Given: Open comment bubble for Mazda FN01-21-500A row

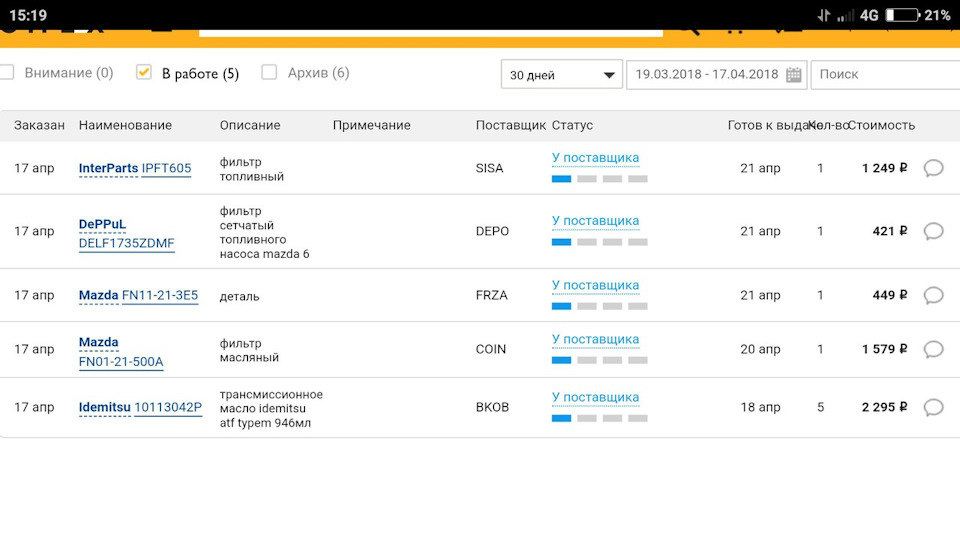Looking at the screenshot, I should tap(933, 349).
